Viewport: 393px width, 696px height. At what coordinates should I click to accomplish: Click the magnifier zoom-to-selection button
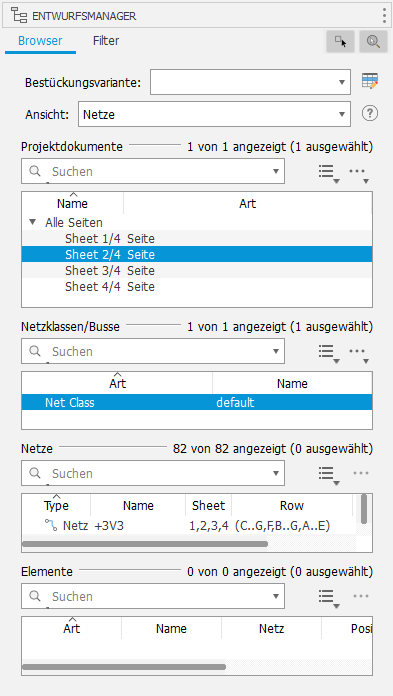point(373,42)
